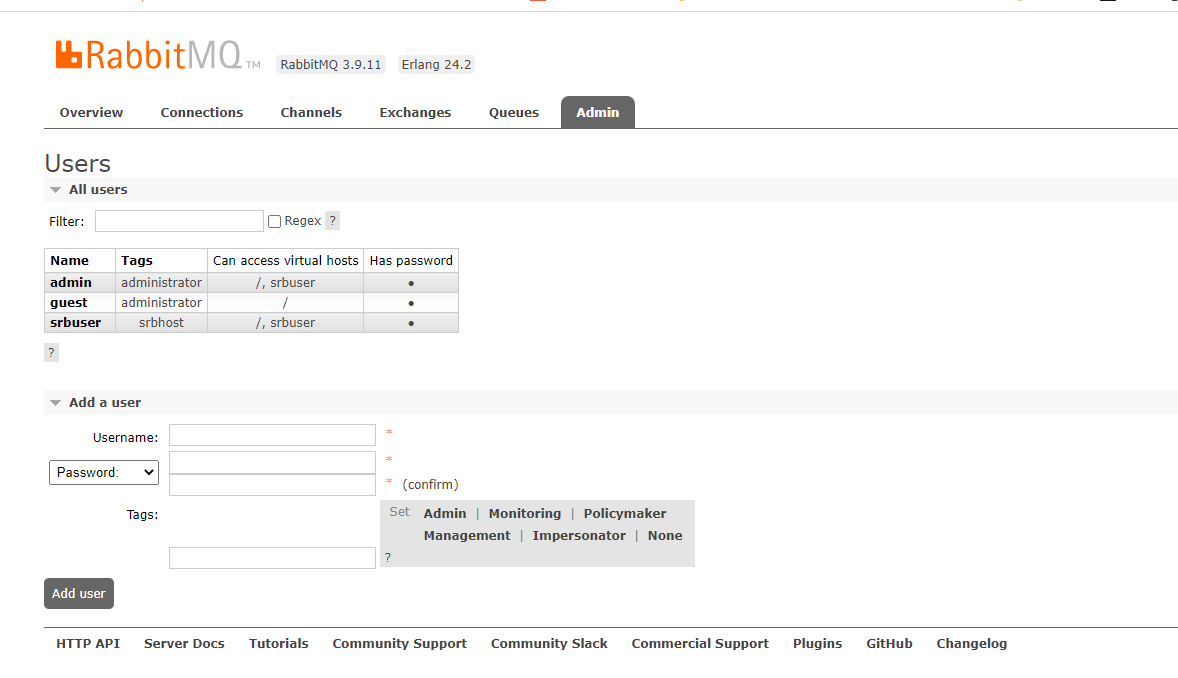Switch to the Channels tab
Viewport: 1178px width, 678px height.
pyautogui.click(x=311, y=113)
